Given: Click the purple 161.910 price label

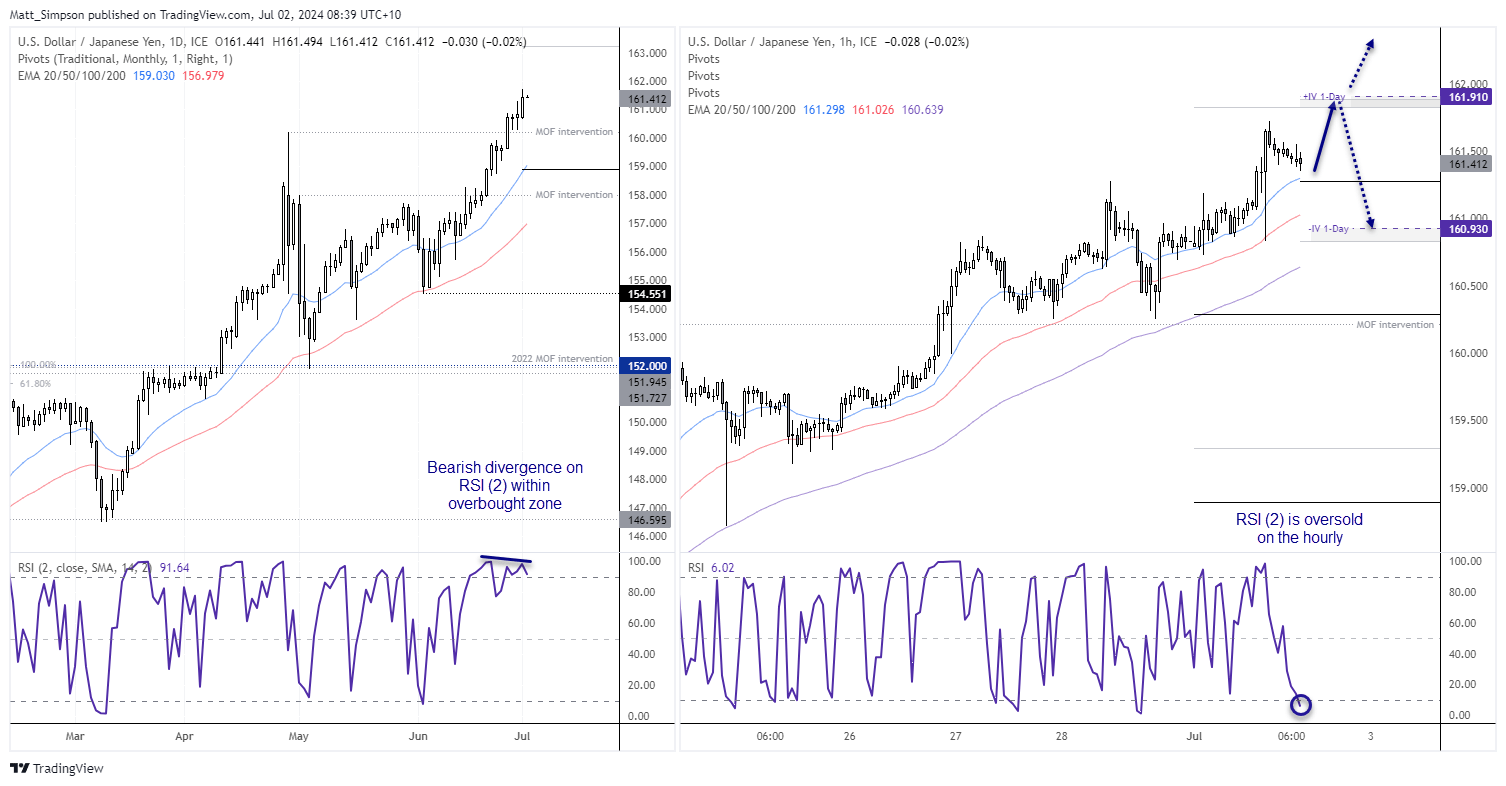Looking at the screenshot, I should point(1468,97).
